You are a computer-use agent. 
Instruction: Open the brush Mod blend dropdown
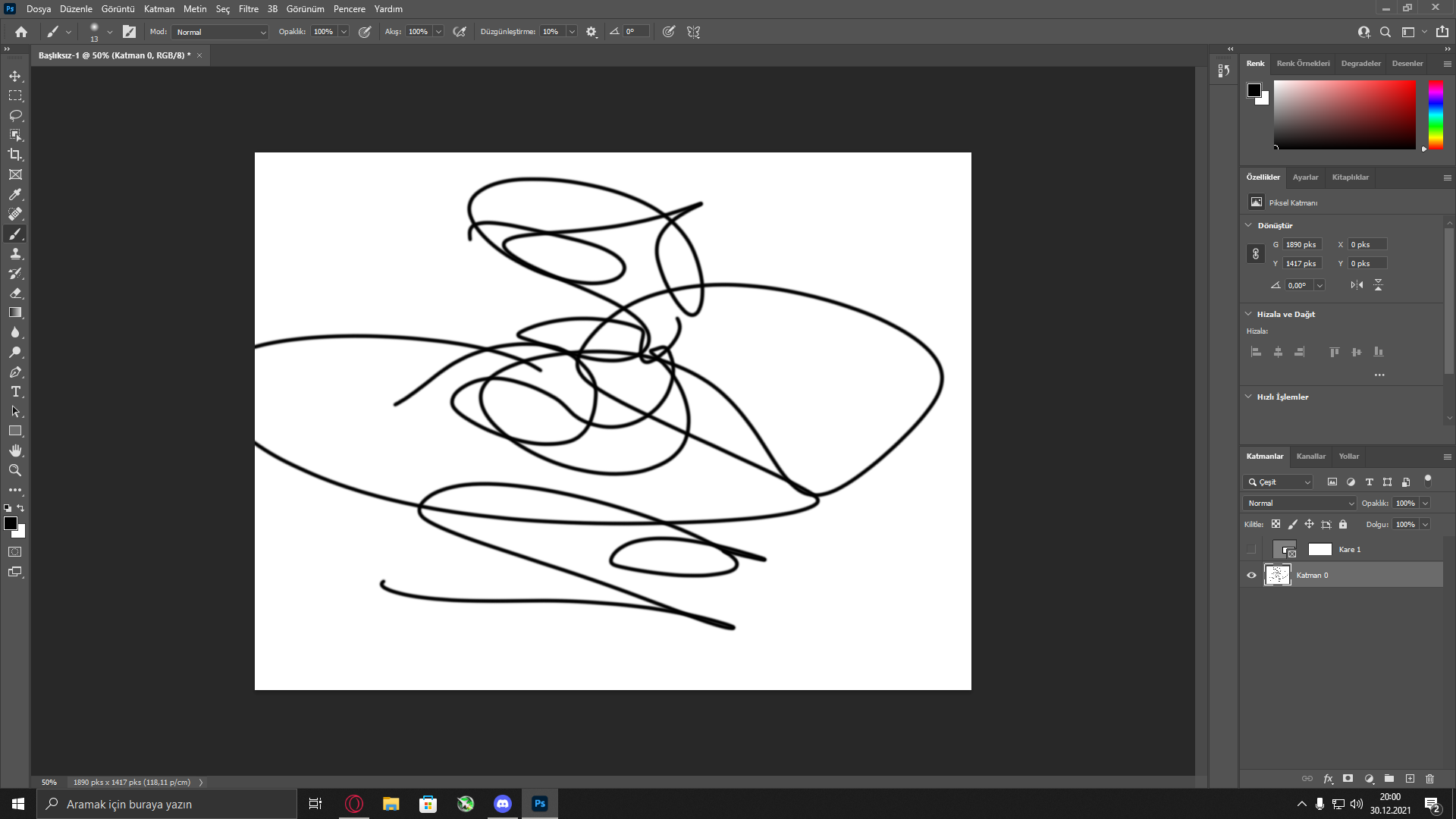pyautogui.click(x=220, y=32)
